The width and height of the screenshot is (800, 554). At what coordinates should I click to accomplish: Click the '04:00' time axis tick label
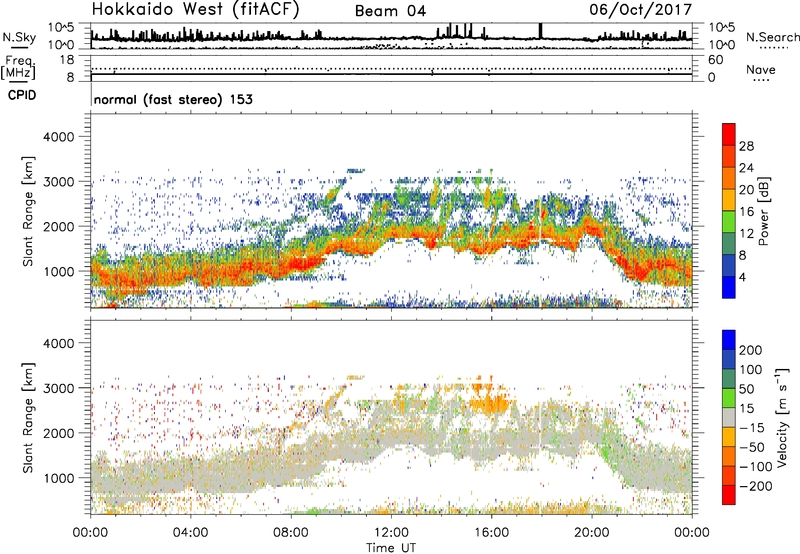point(190,533)
